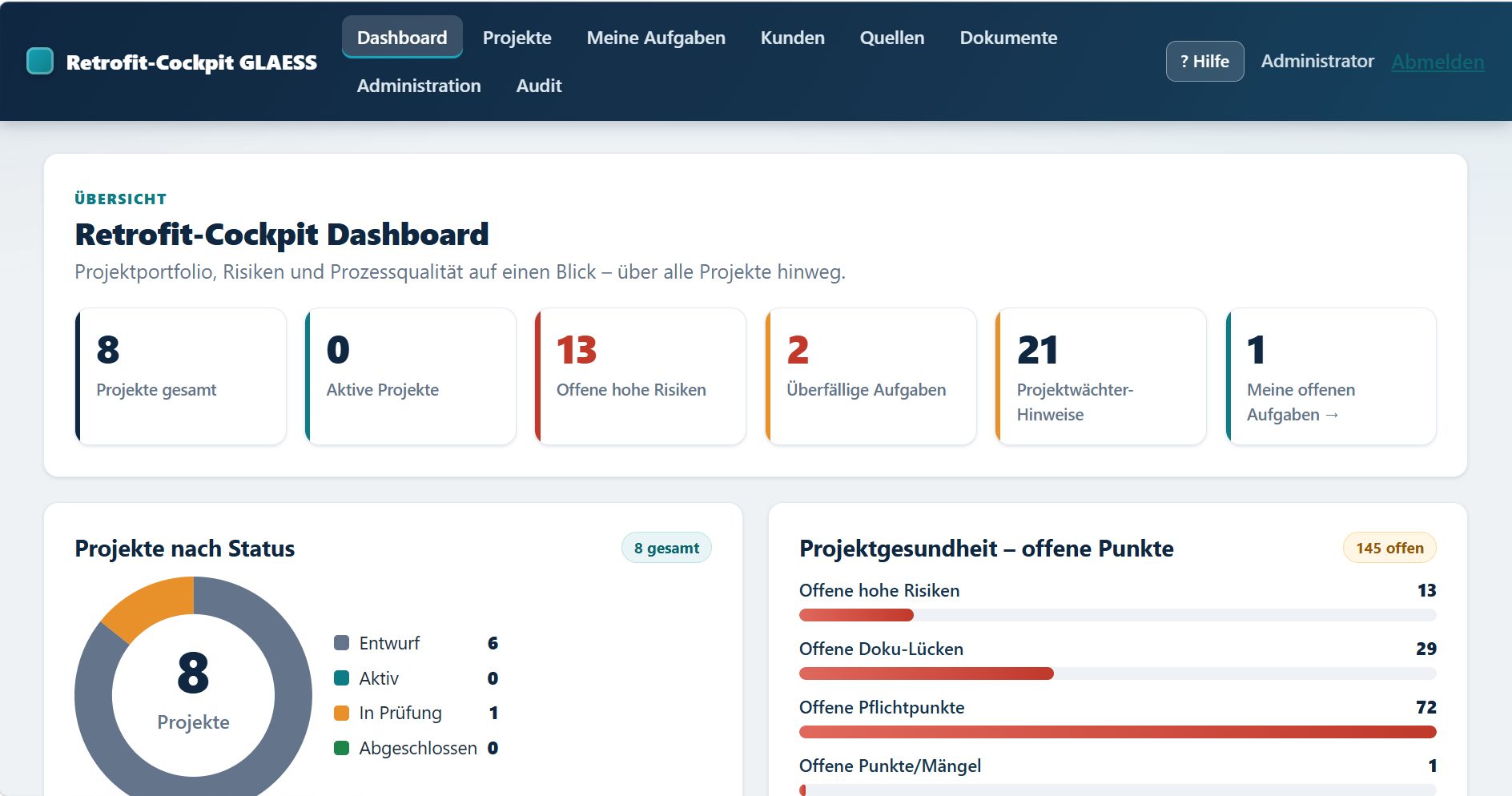Navigate to Kunden
1512x796 pixels.
793,38
